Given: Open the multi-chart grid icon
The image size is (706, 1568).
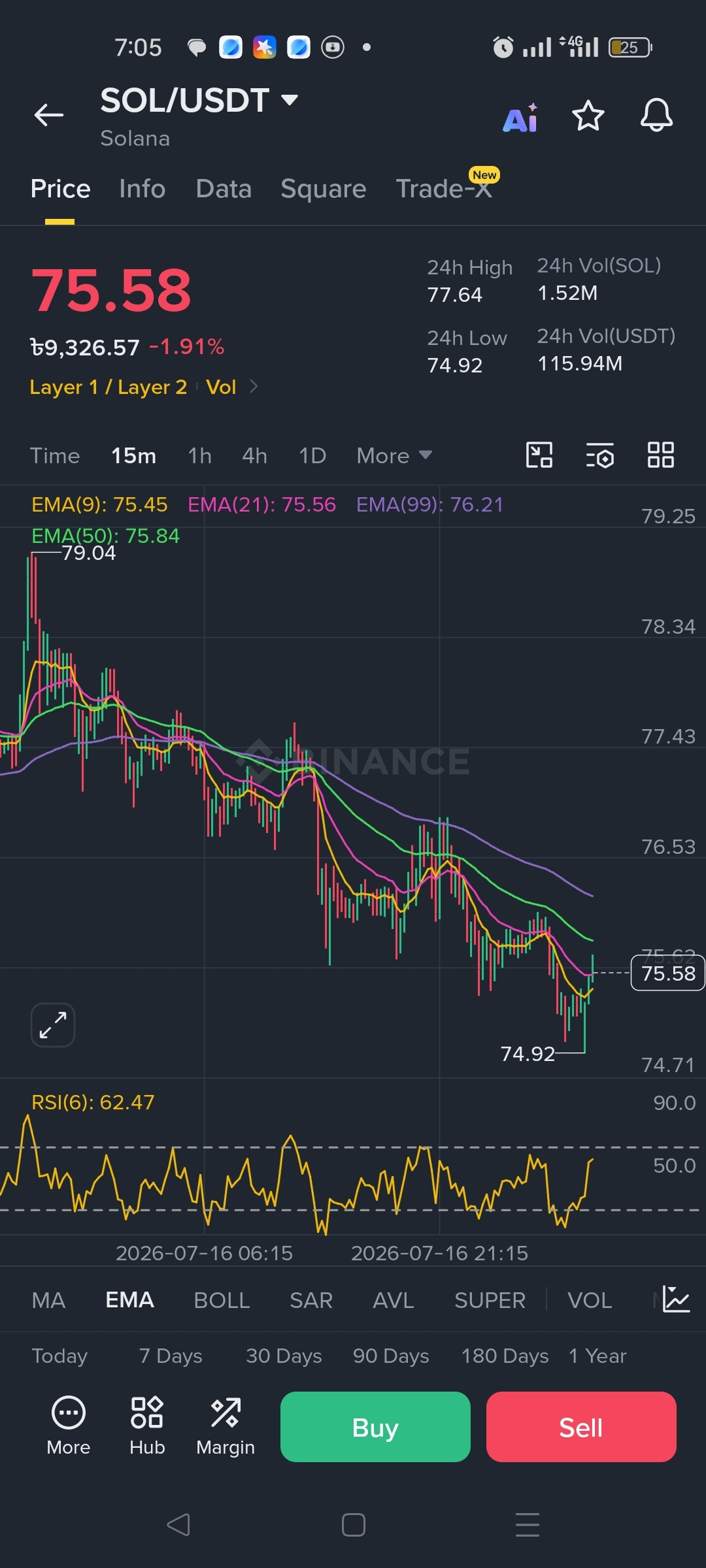Looking at the screenshot, I should pyautogui.click(x=660, y=455).
